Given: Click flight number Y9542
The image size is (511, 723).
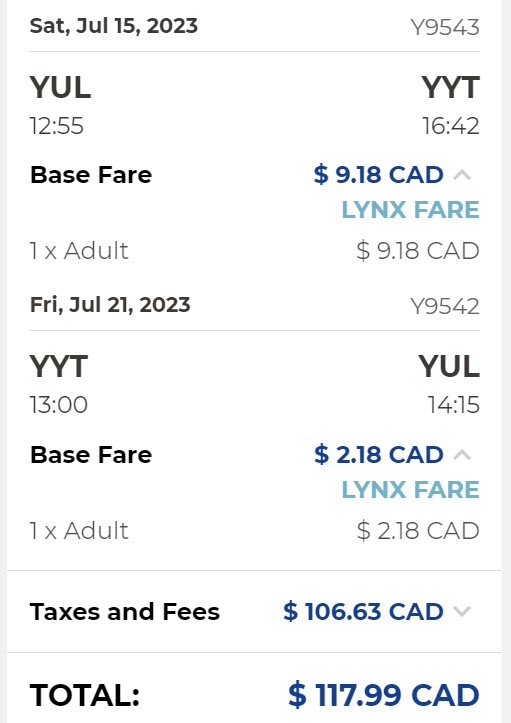Looking at the screenshot, I should (445, 306).
